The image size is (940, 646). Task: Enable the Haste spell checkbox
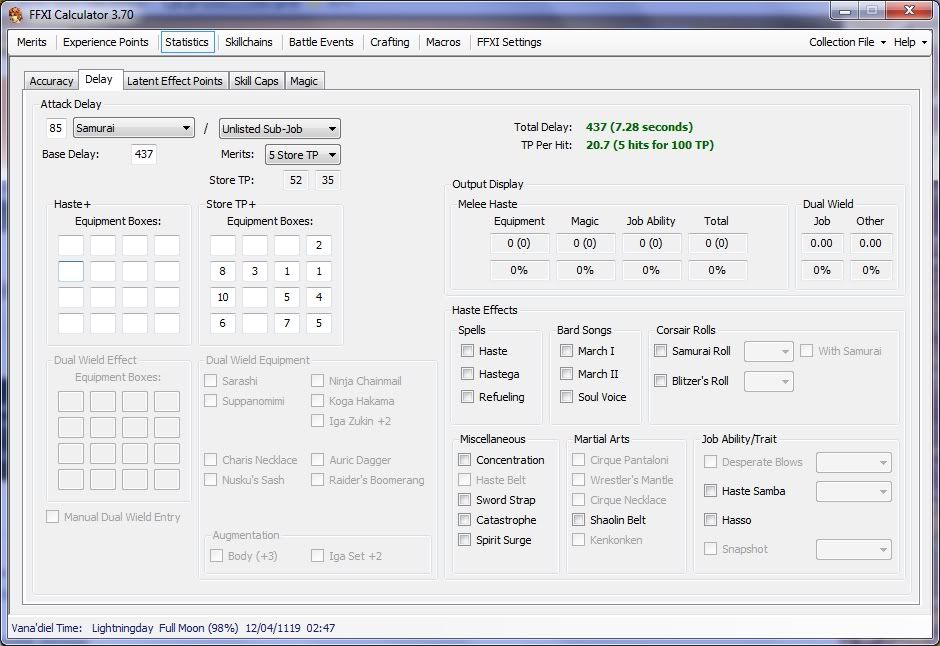click(x=468, y=351)
